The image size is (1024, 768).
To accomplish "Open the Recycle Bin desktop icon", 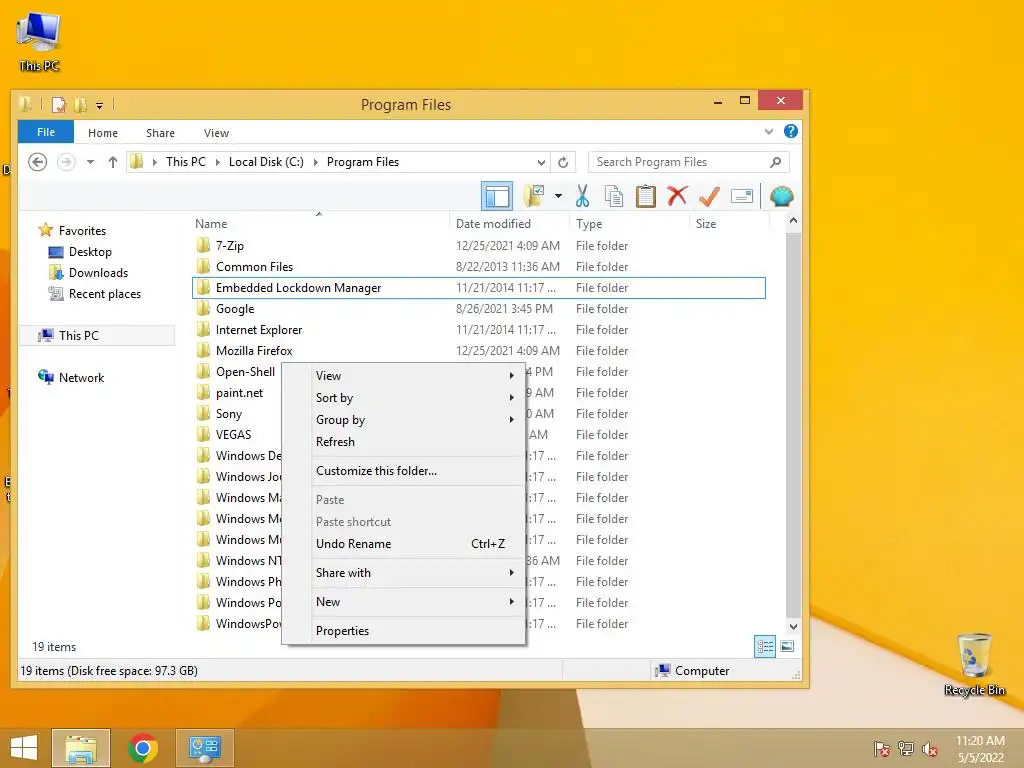I will point(974,664).
